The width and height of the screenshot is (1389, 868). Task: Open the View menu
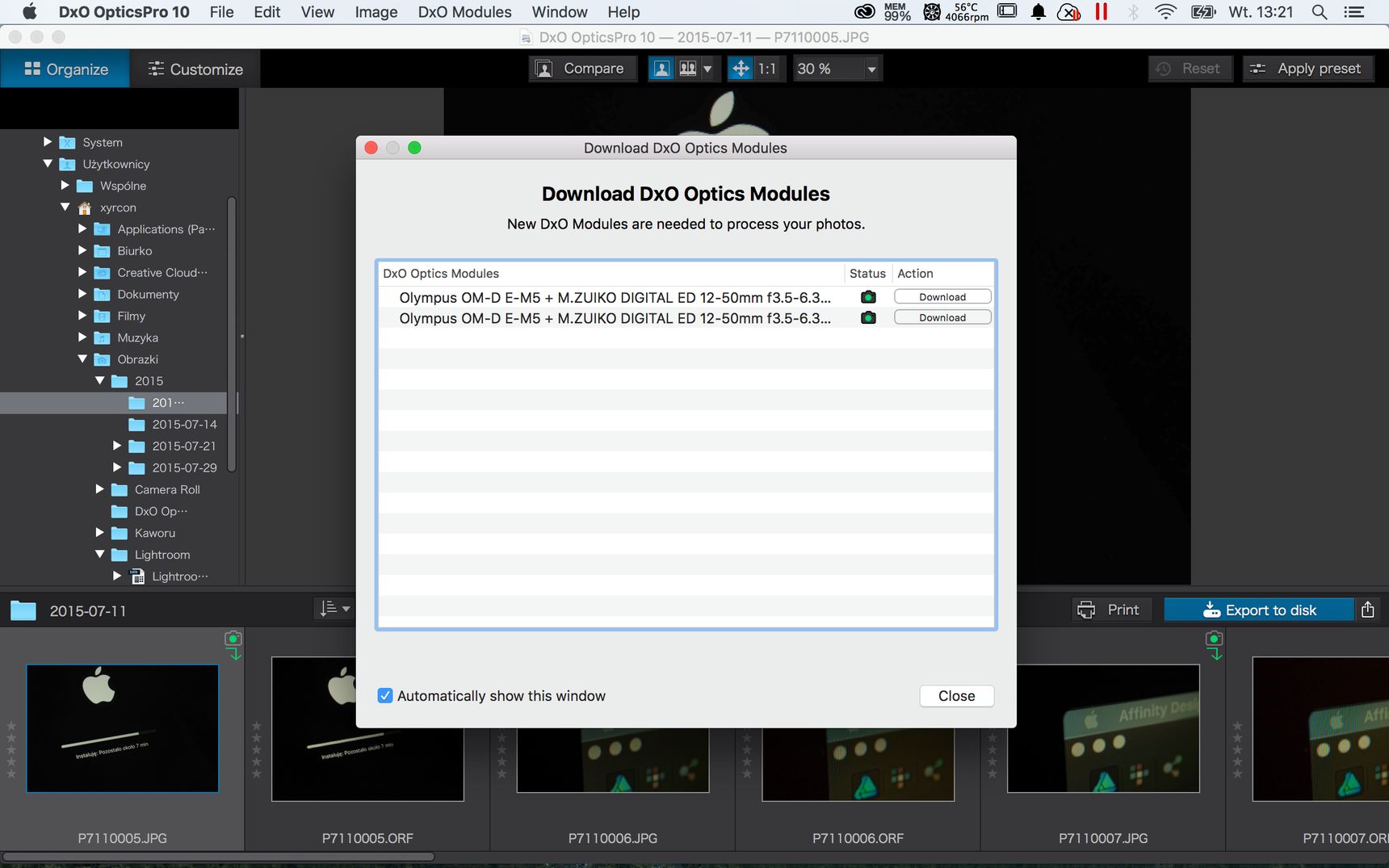[317, 12]
